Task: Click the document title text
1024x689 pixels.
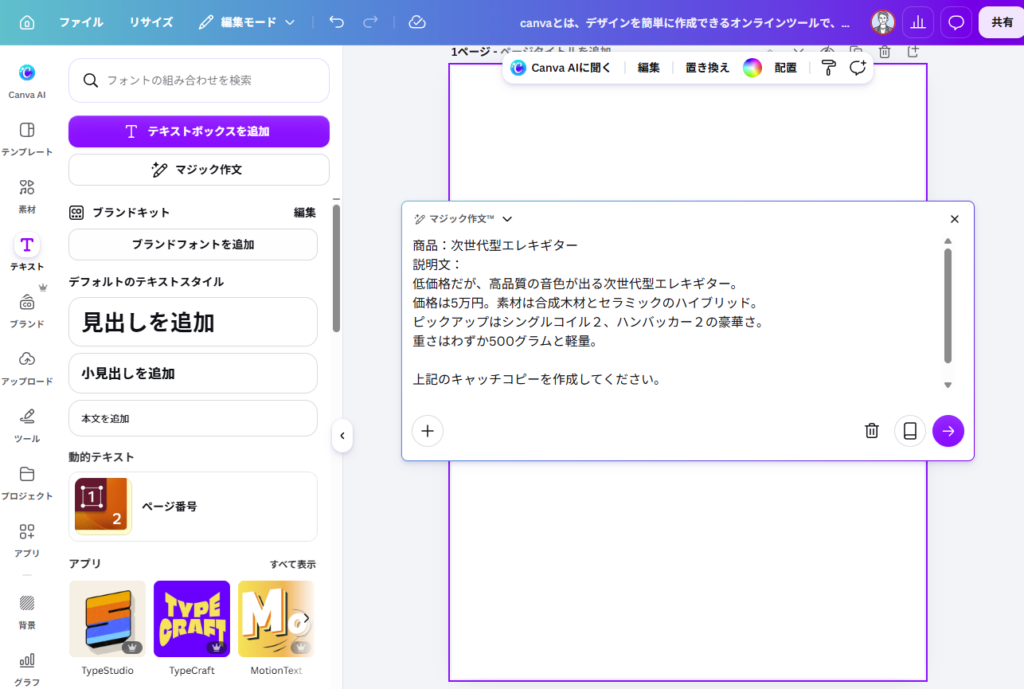Action: 684,23
